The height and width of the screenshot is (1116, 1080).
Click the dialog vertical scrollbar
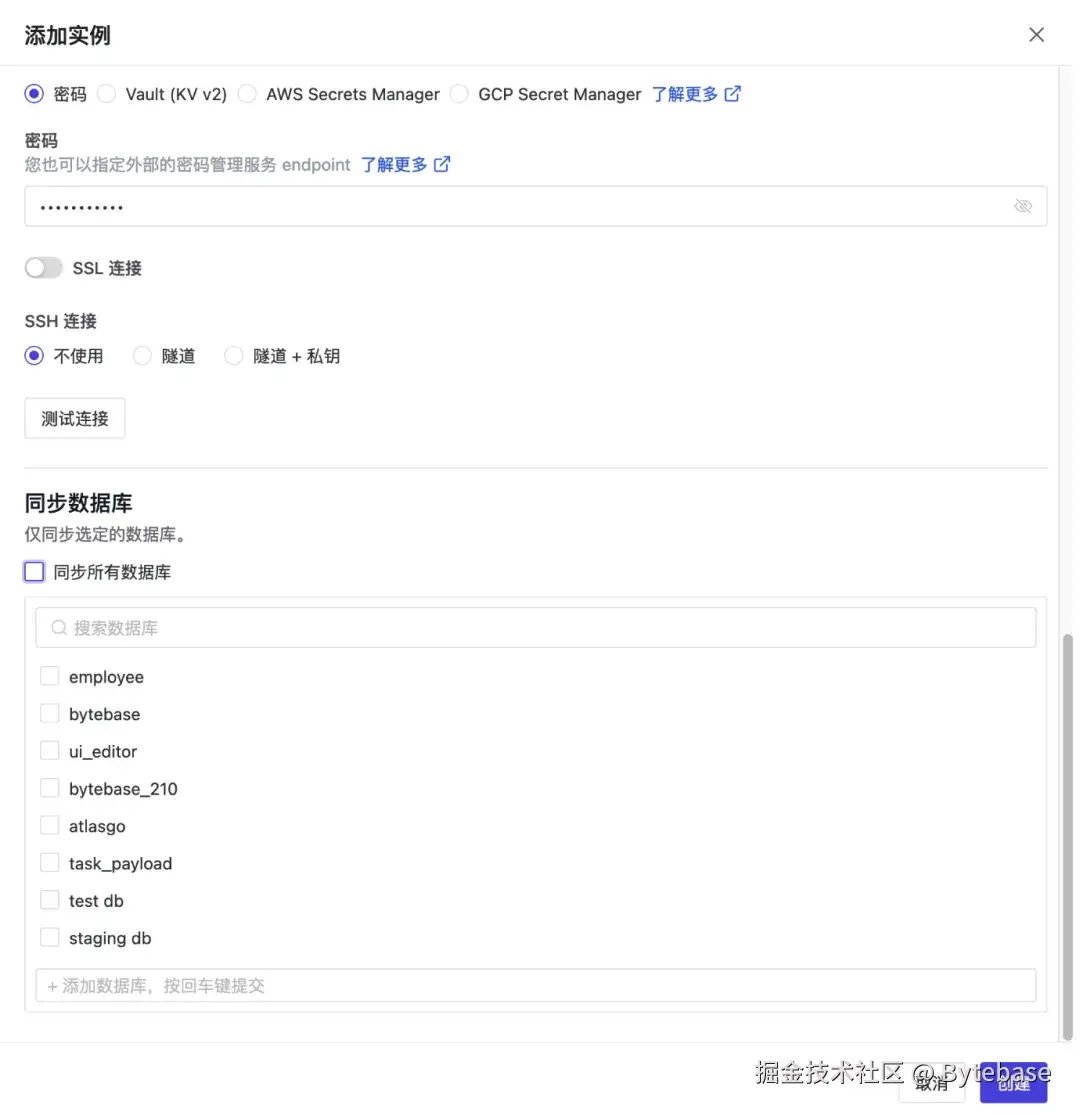coord(1066,837)
